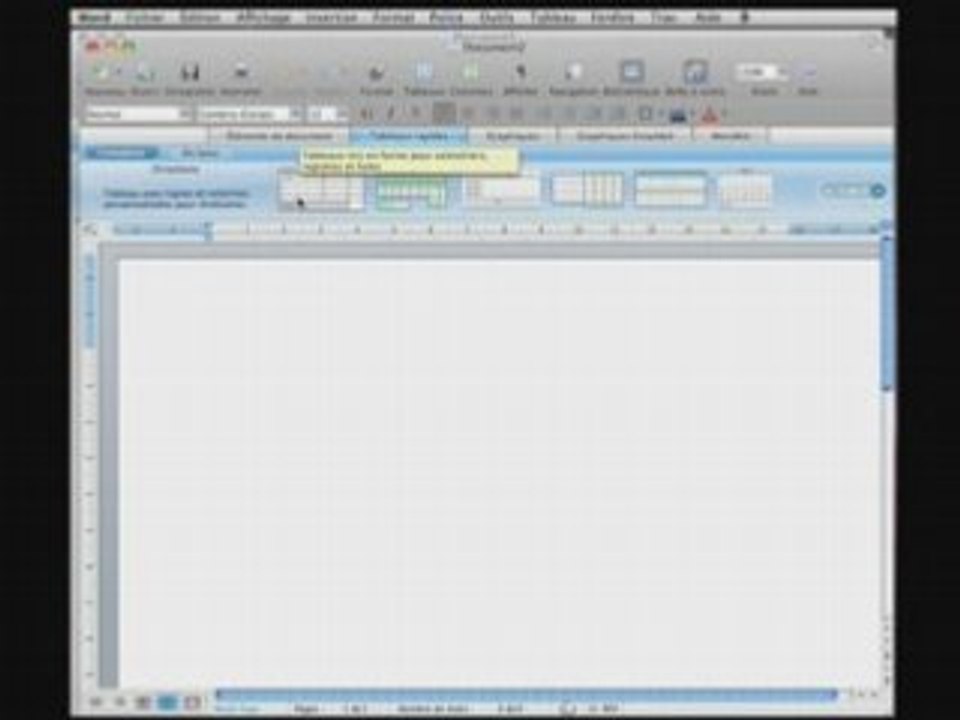The width and height of the screenshot is (960, 720).
Task: Click the Tableaux toolbar icon
Action: coord(424,73)
